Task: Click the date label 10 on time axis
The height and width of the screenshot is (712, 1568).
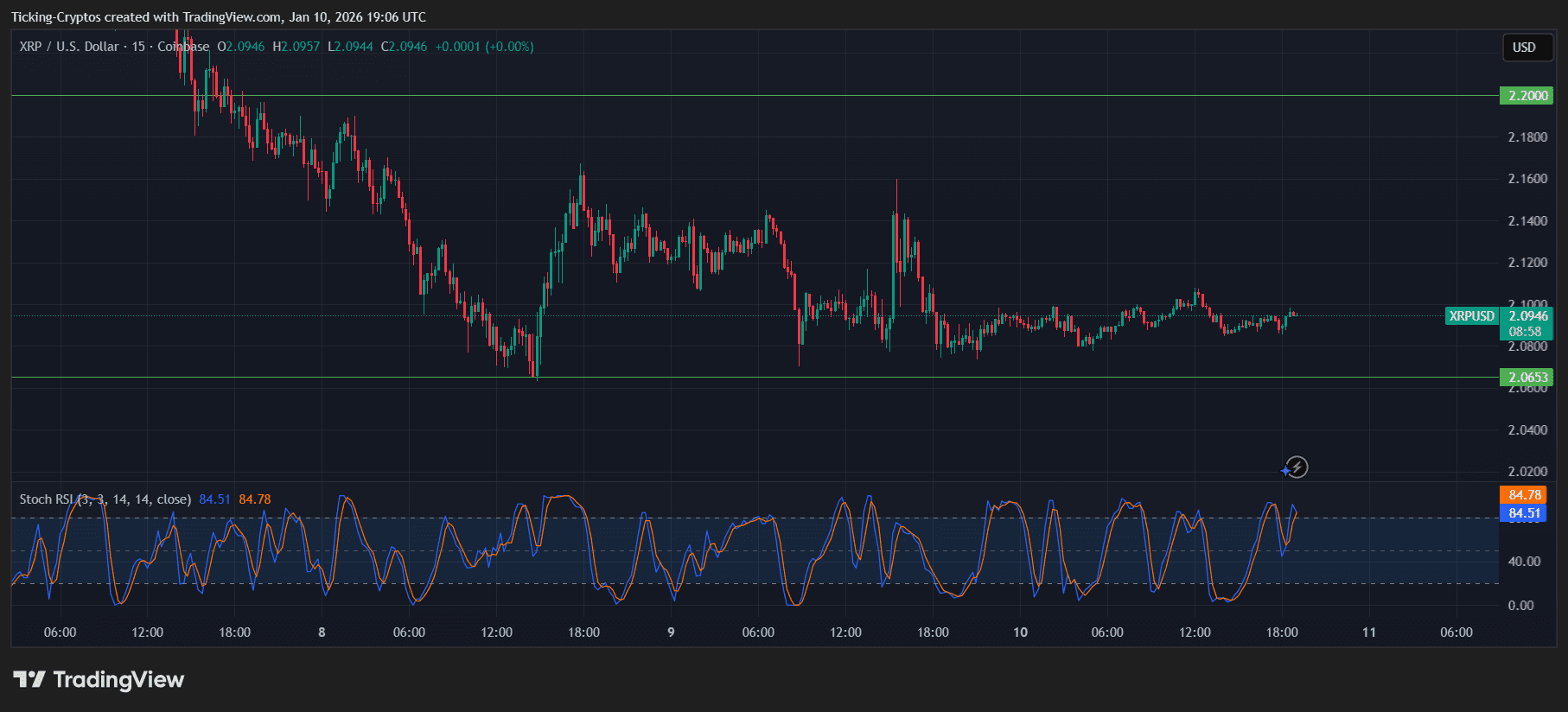Action: [x=1020, y=633]
